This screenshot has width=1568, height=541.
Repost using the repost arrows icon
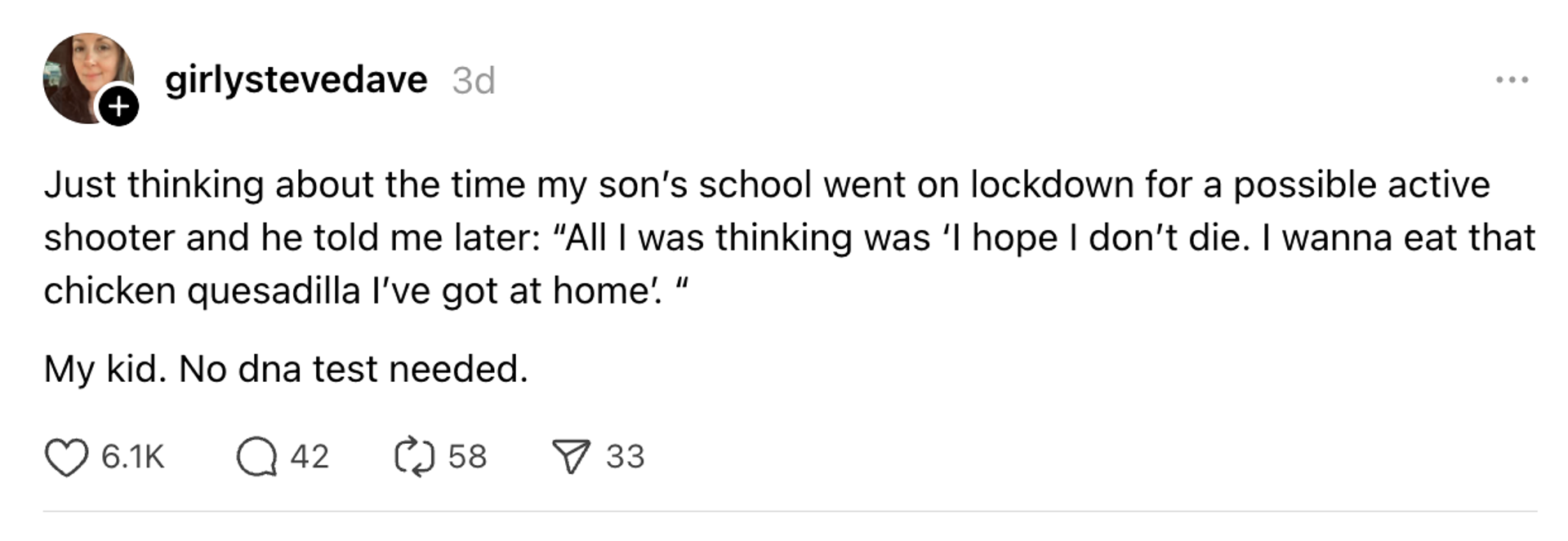(413, 458)
